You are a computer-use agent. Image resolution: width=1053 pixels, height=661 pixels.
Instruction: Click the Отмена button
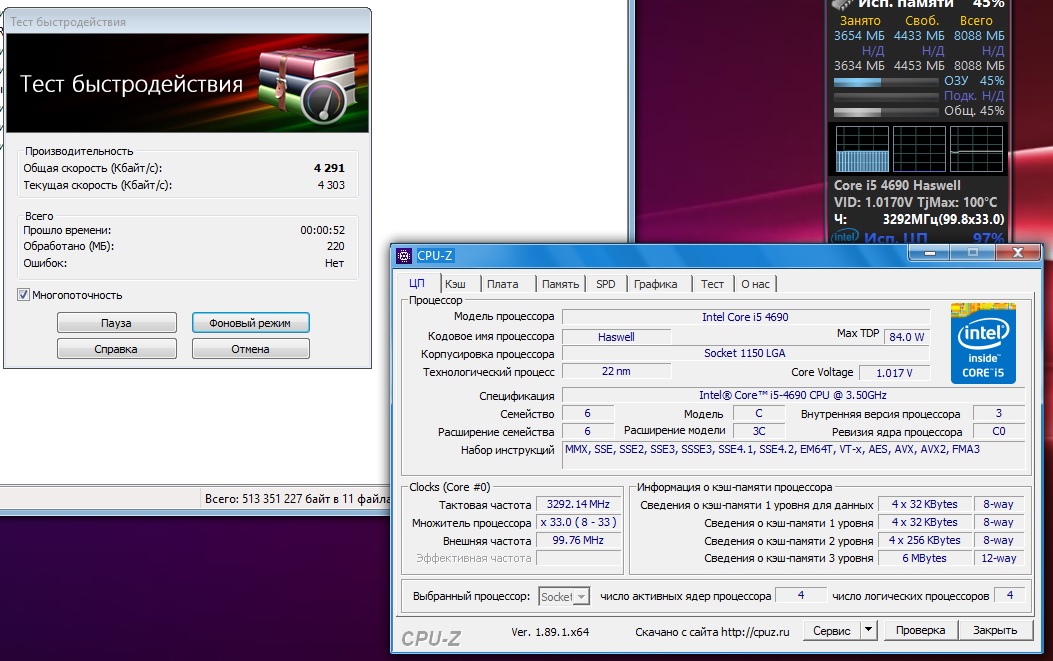[x=250, y=349]
